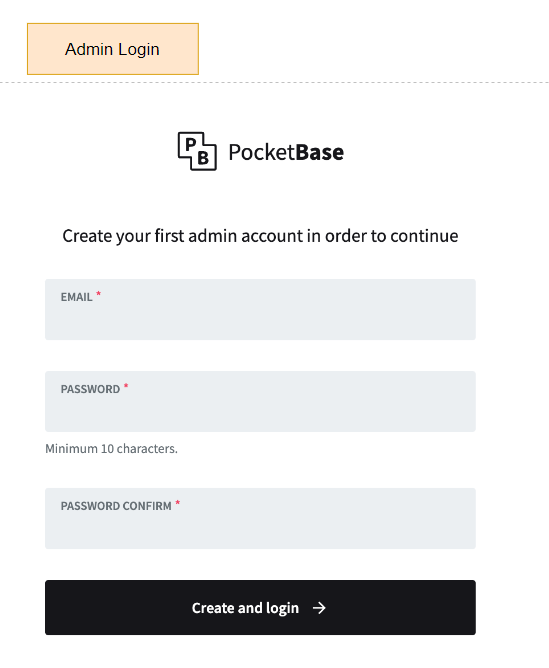Click the PocketBase wordmark text
This screenshot has width=549, height=668.
pos(286,152)
